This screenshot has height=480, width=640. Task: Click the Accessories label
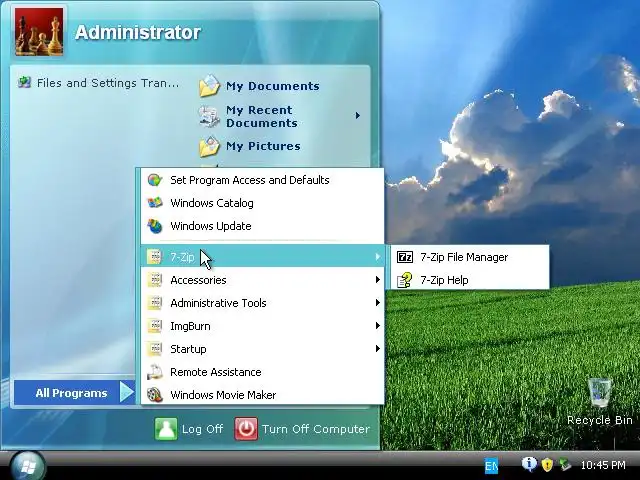(x=198, y=280)
